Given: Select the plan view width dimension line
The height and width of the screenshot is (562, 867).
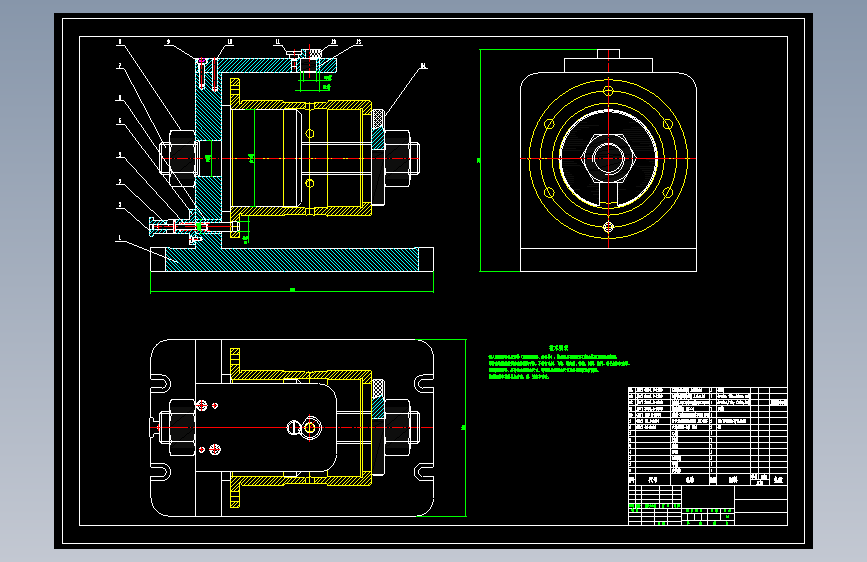Looking at the screenshot, I should (466, 428).
